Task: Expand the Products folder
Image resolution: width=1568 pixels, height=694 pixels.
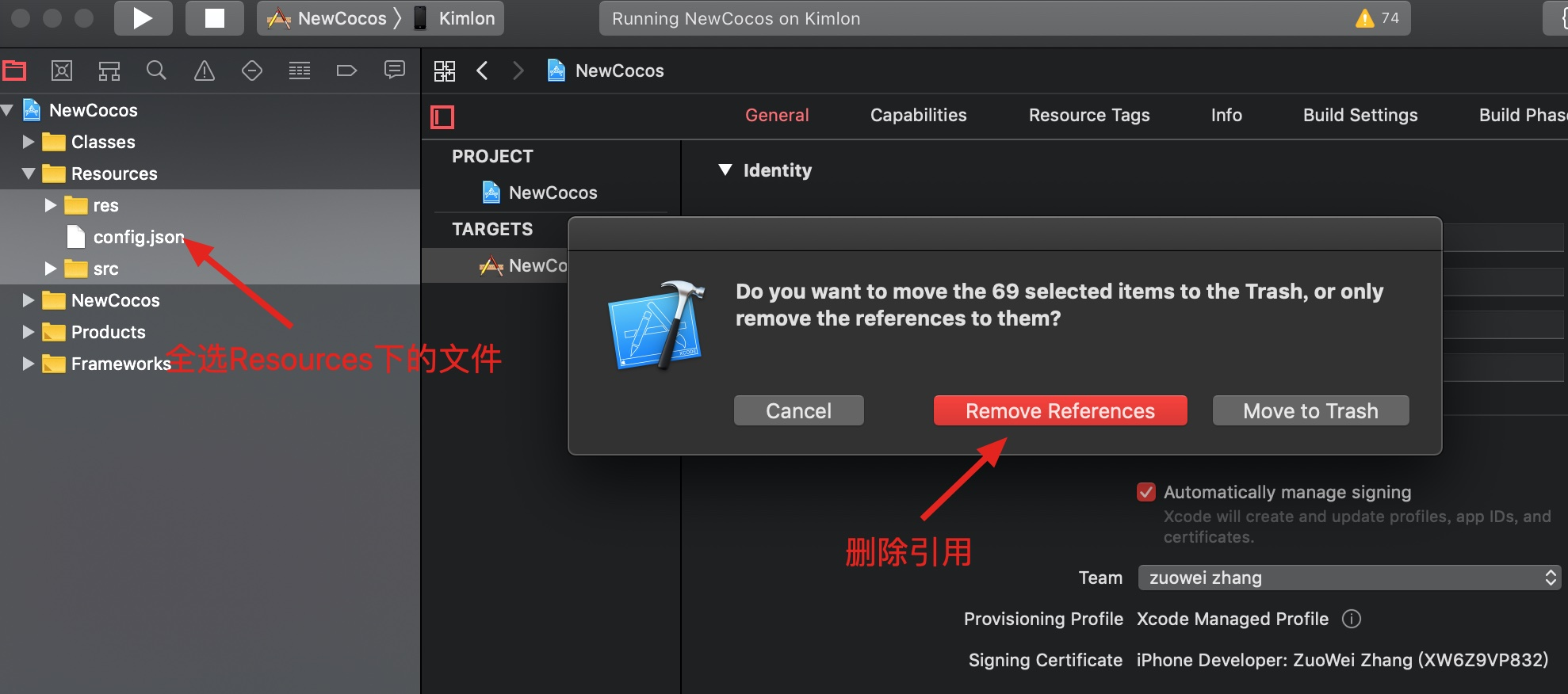Action: [28, 332]
